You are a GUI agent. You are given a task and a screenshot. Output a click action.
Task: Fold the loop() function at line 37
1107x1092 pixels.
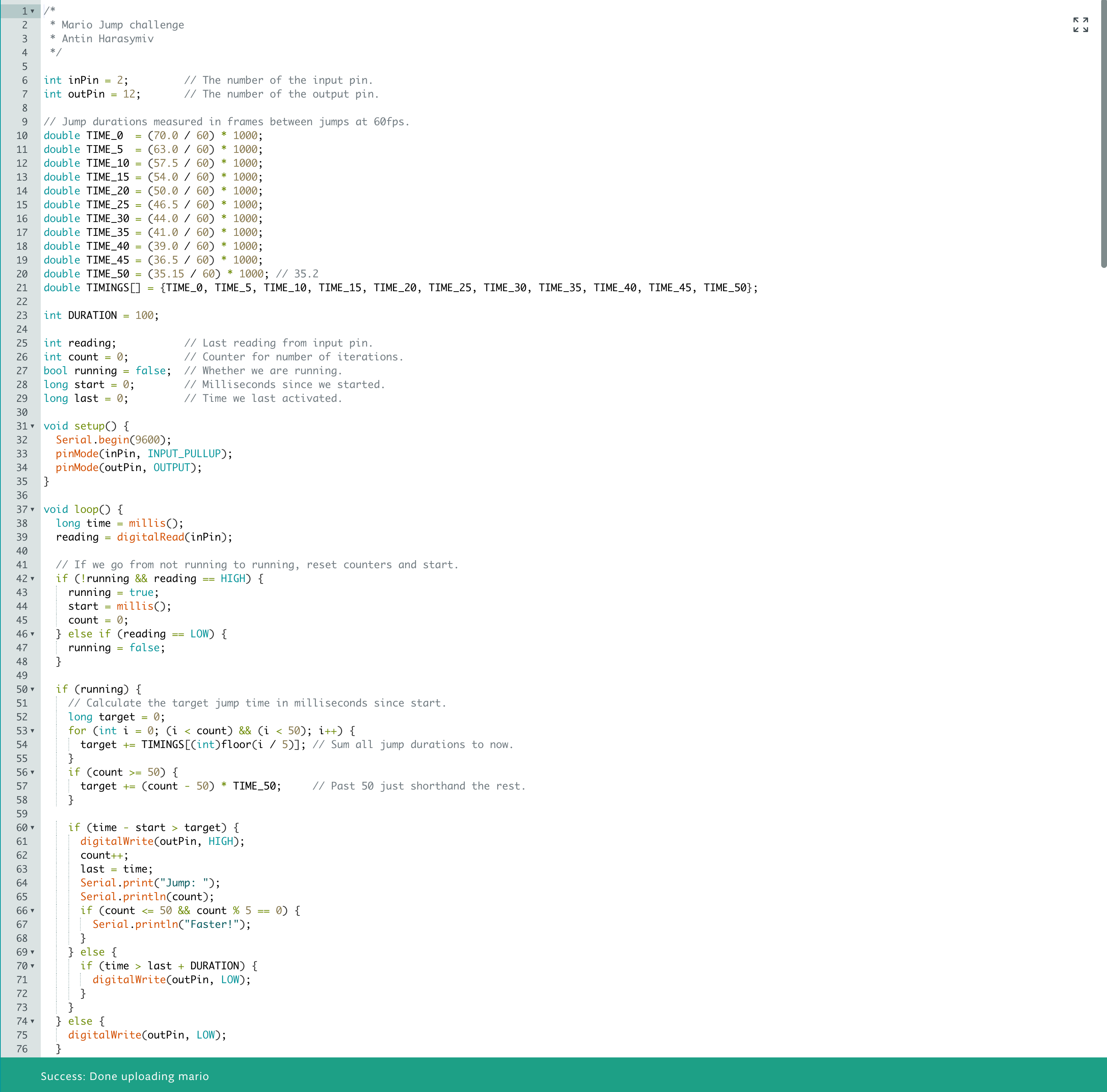tap(33, 509)
